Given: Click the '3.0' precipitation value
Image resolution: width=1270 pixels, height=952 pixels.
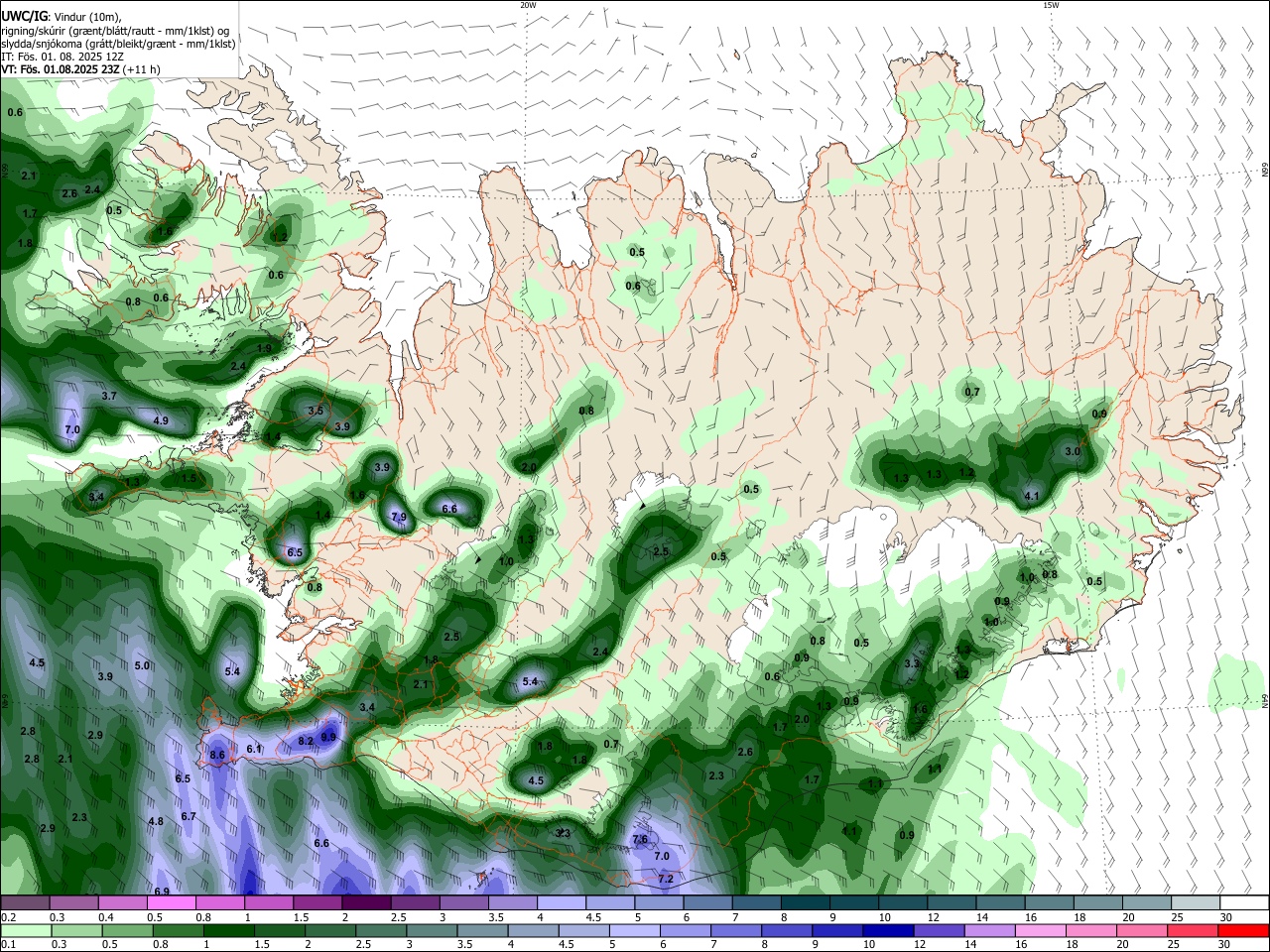Looking at the screenshot, I should pos(1073,451).
